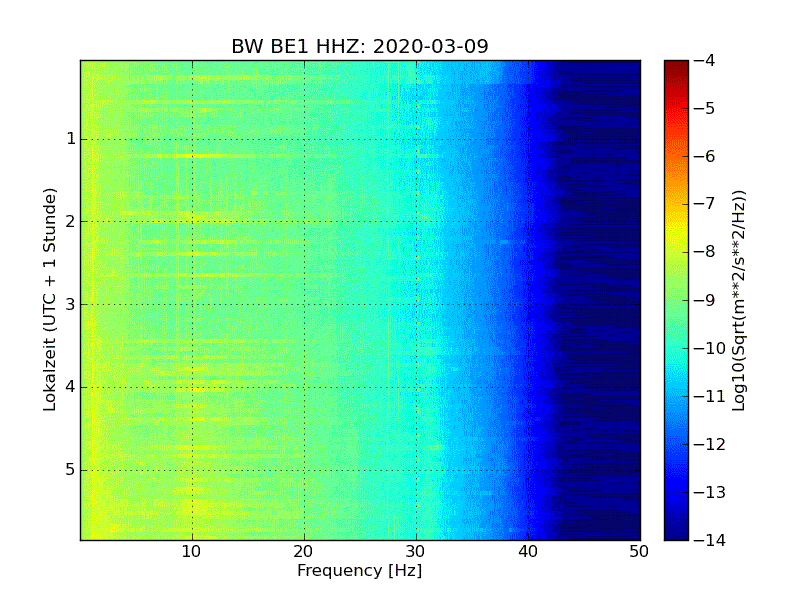This screenshot has height=600, width=800.
Task: Click the colorbar value −6
Action: [x=705, y=156]
